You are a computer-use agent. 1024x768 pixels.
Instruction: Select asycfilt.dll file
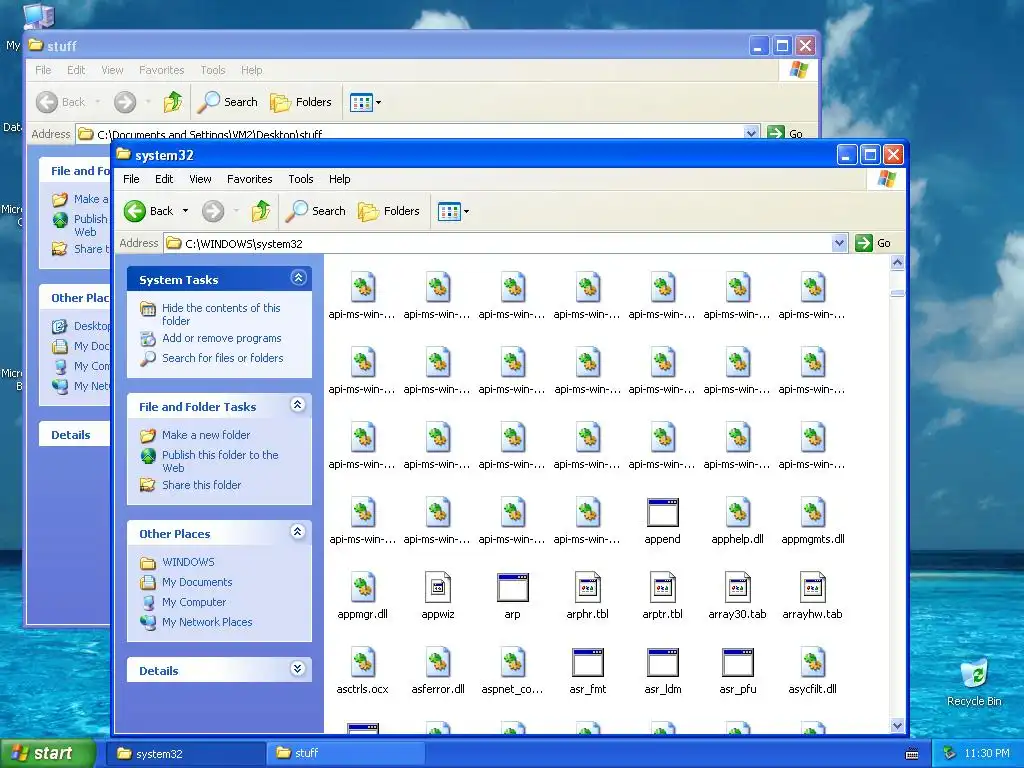[812, 671]
